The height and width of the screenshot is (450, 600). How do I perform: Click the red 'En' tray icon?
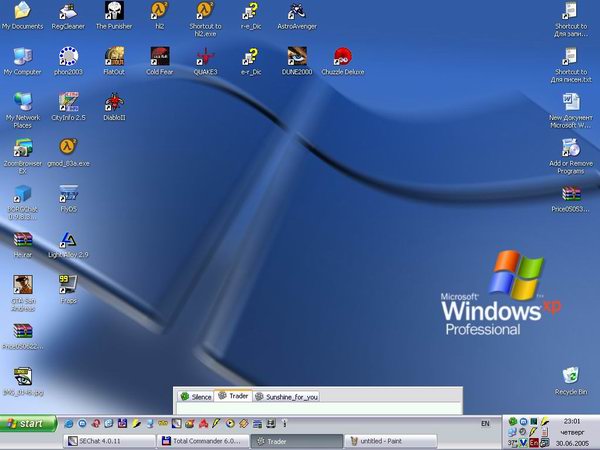point(534,443)
